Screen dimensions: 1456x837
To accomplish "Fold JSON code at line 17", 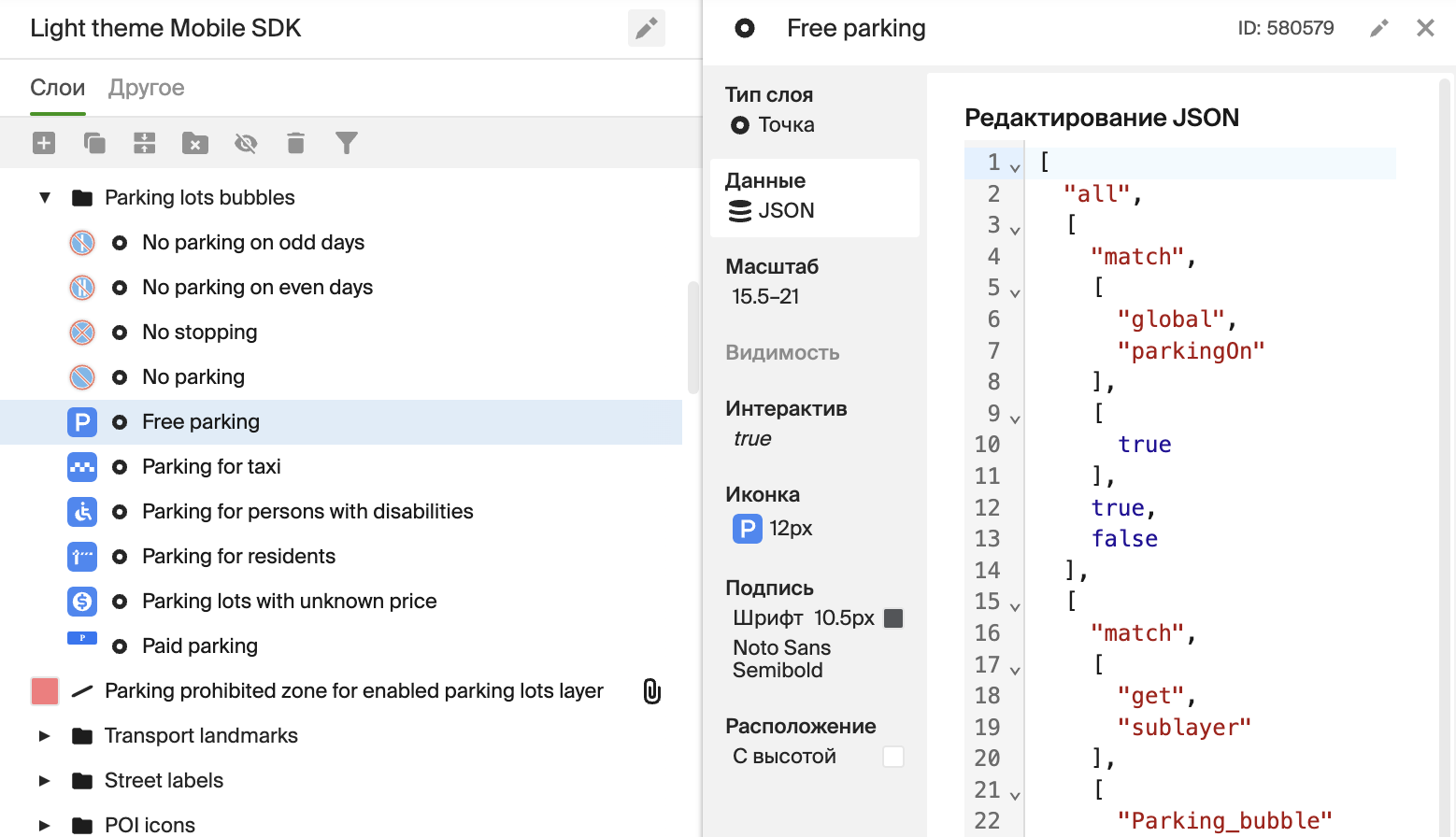I will tap(1015, 671).
